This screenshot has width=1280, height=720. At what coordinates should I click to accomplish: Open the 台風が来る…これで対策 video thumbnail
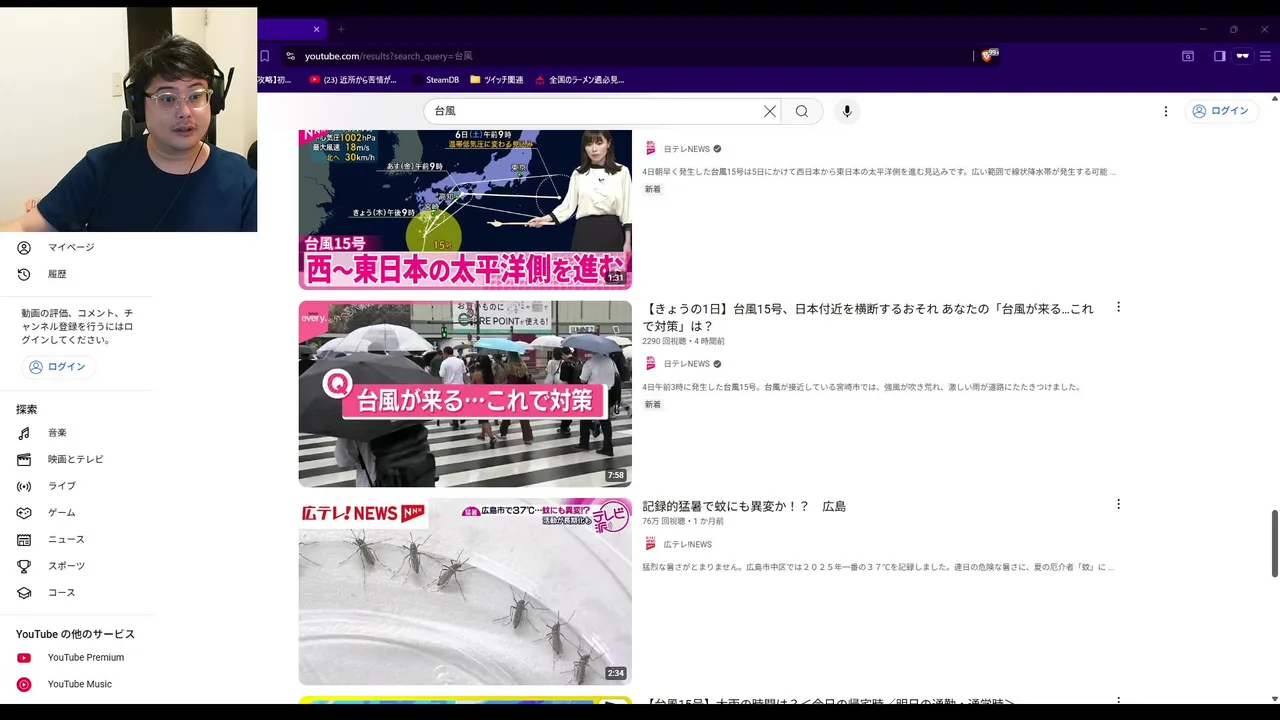pos(465,394)
